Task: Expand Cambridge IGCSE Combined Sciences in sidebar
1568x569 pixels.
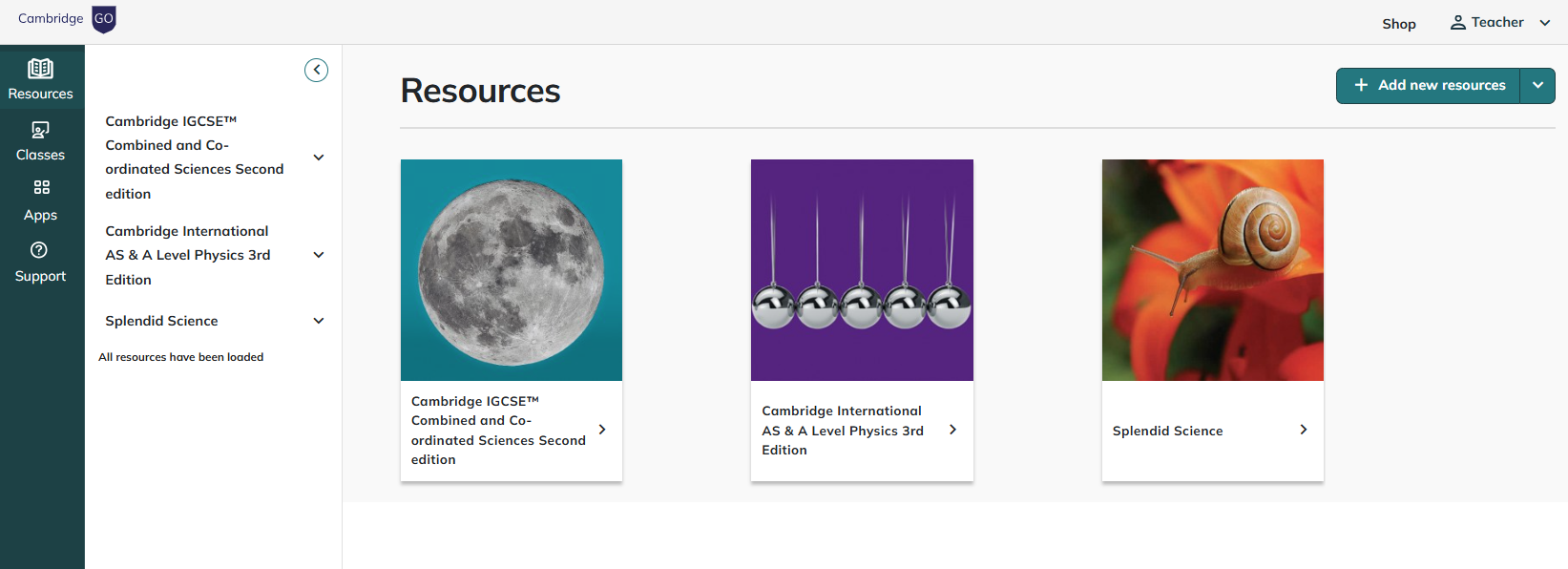Action: [319, 158]
